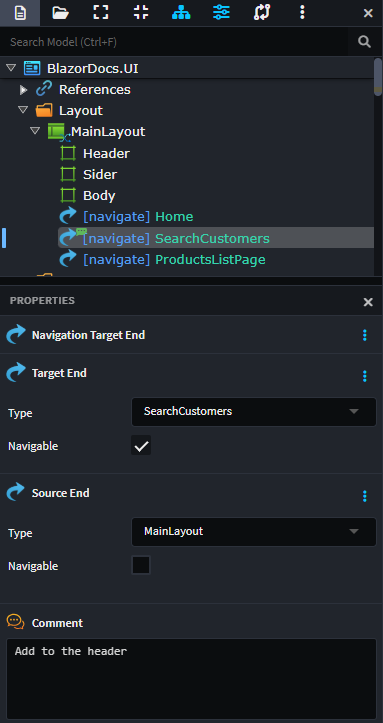Image resolution: width=383 pixels, height=723 pixels.
Task: Expand the References node
Action: (x=24, y=89)
